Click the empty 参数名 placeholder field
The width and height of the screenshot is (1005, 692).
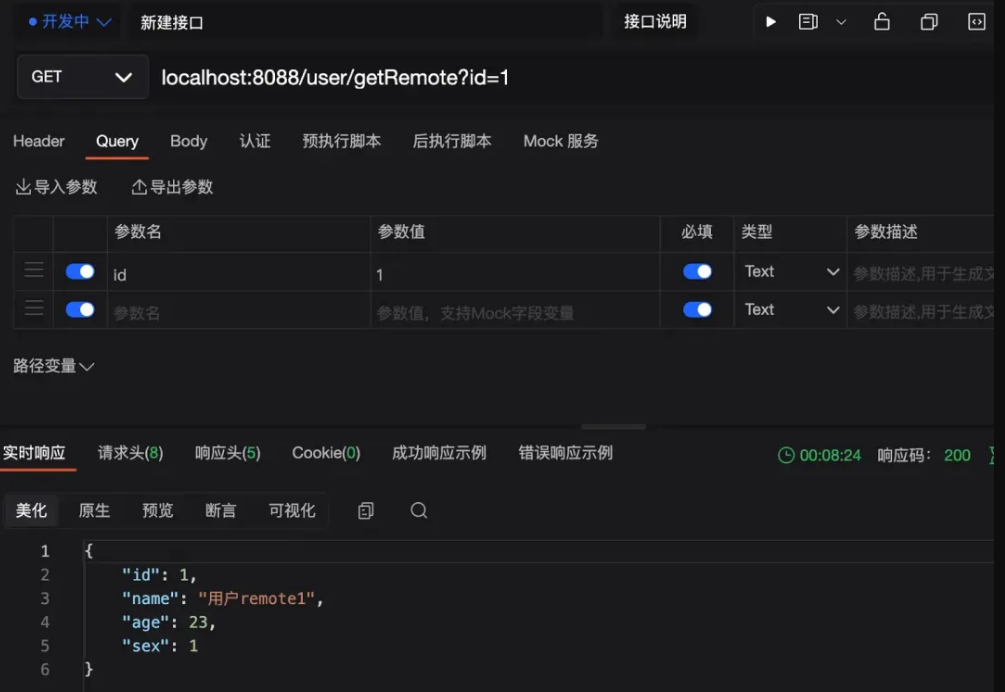click(x=238, y=312)
